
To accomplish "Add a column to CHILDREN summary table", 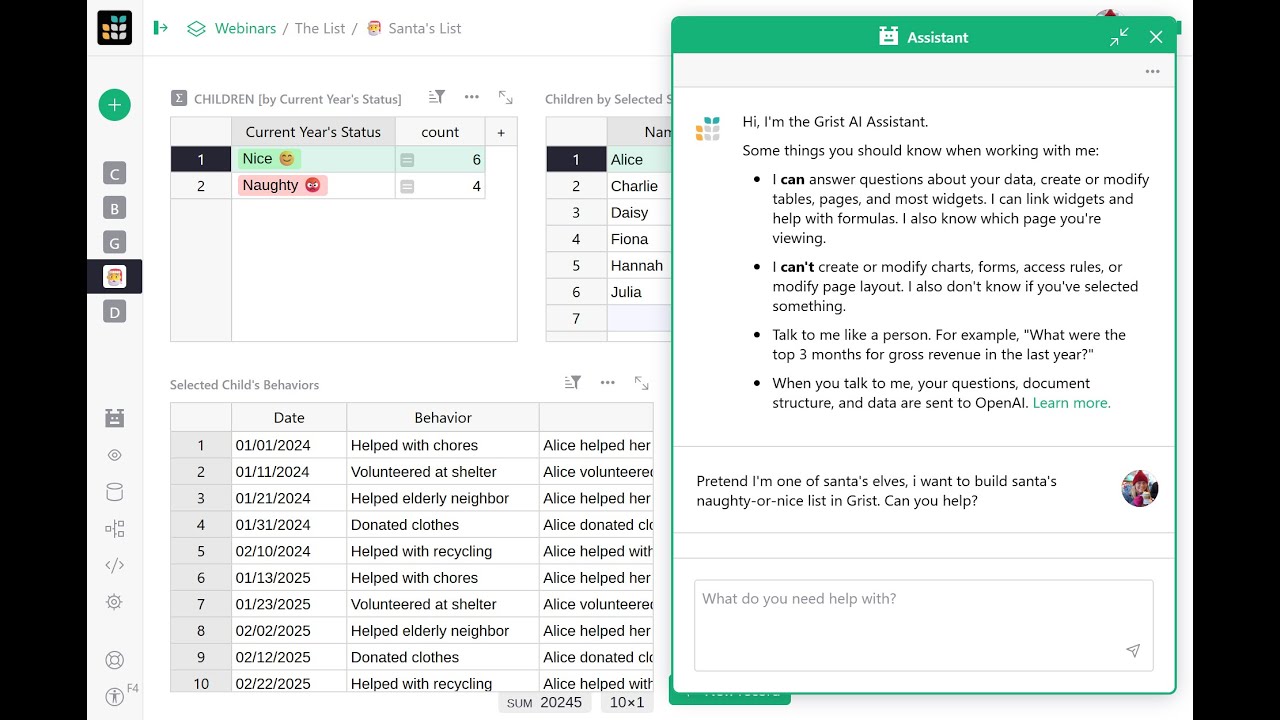I will (x=501, y=132).
